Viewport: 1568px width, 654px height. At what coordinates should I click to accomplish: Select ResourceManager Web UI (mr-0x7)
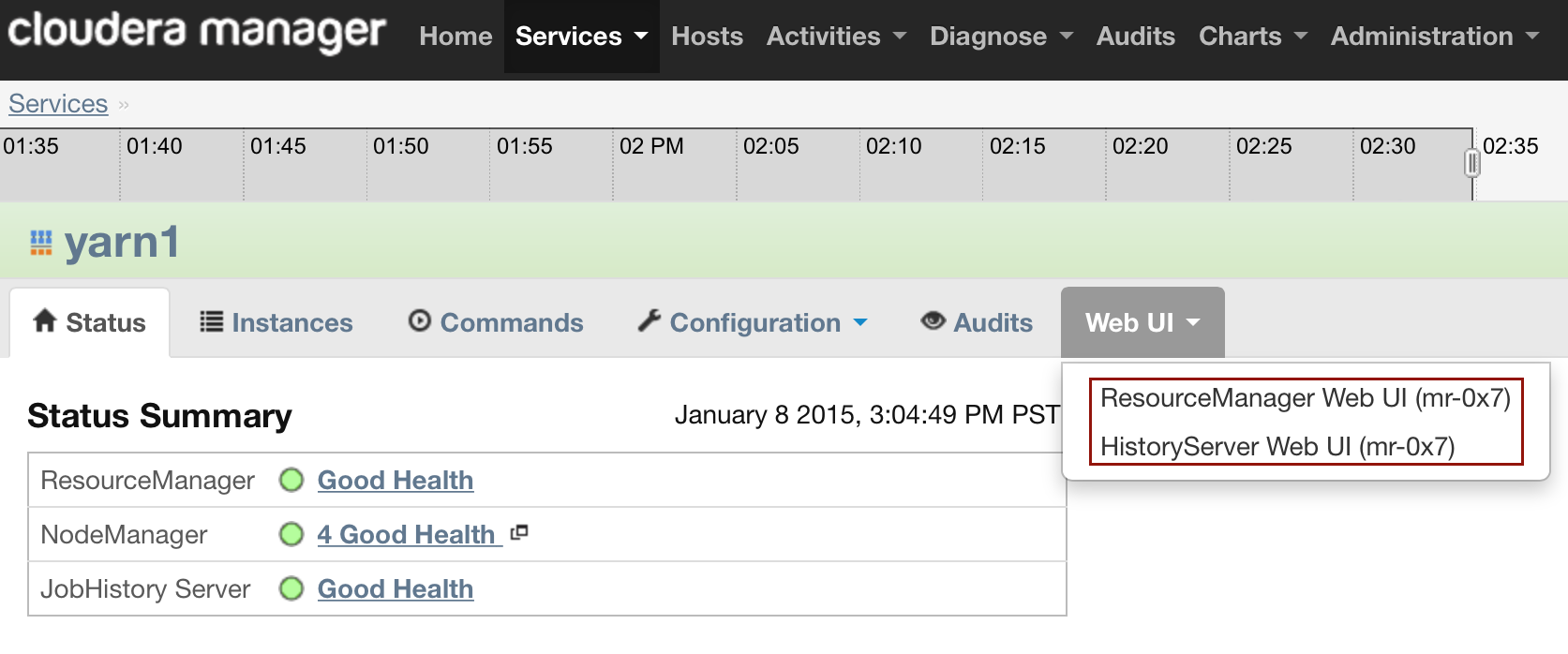tap(1305, 398)
